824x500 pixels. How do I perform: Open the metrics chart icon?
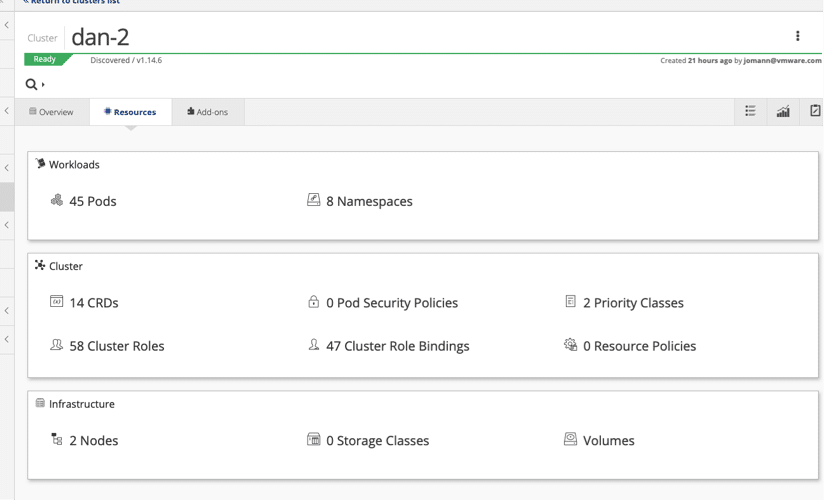point(783,112)
